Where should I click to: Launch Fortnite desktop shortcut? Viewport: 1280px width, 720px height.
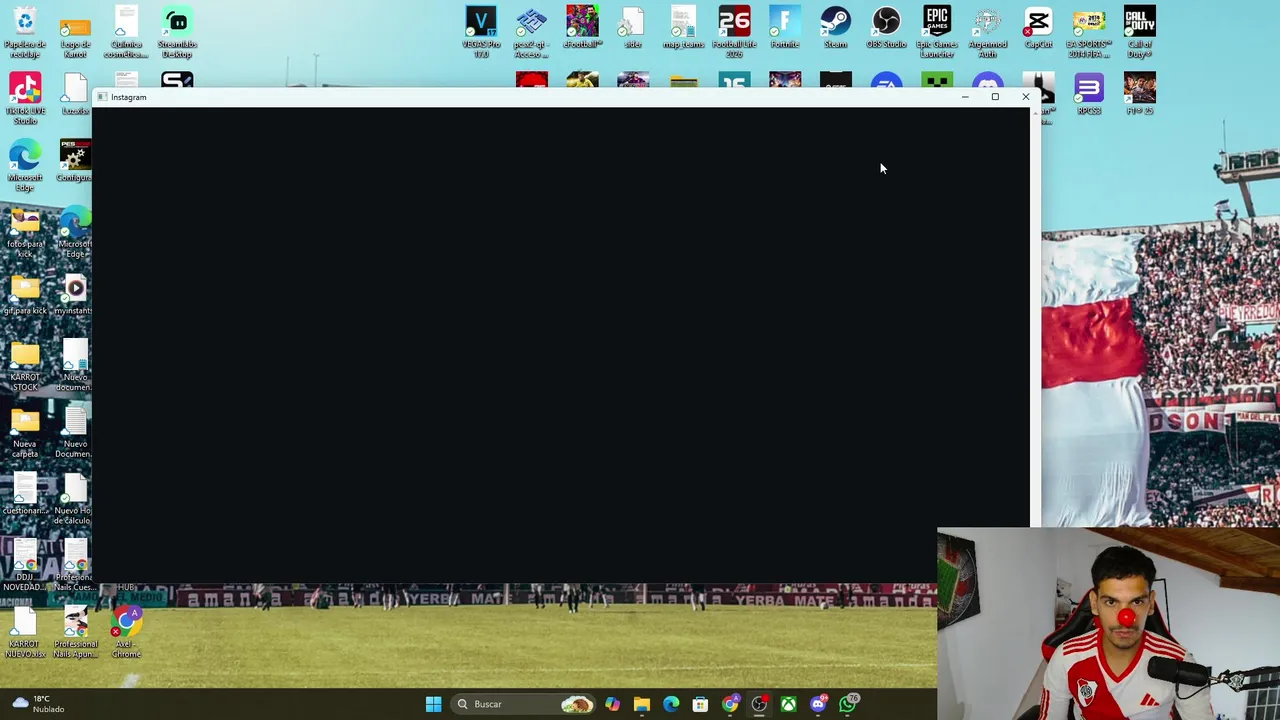[785, 26]
